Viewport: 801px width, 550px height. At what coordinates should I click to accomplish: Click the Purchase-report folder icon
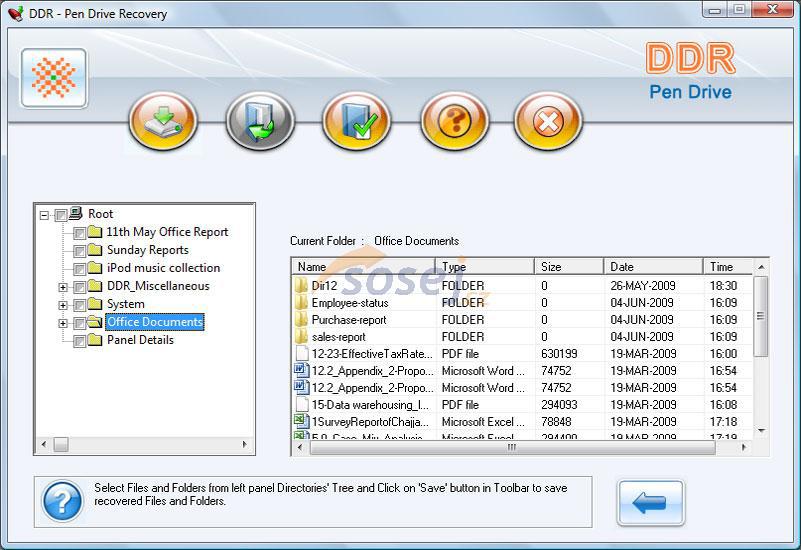point(301,319)
